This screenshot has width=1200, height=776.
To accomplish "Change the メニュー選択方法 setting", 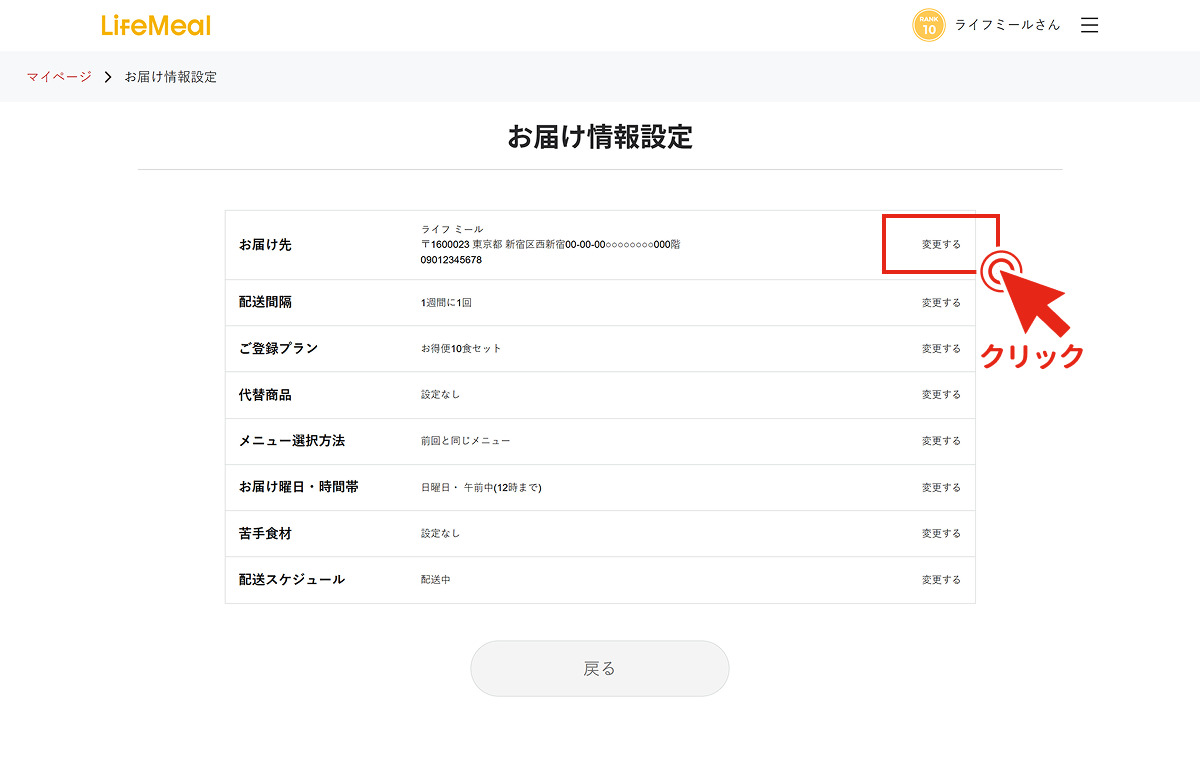I will [x=940, y=441].
